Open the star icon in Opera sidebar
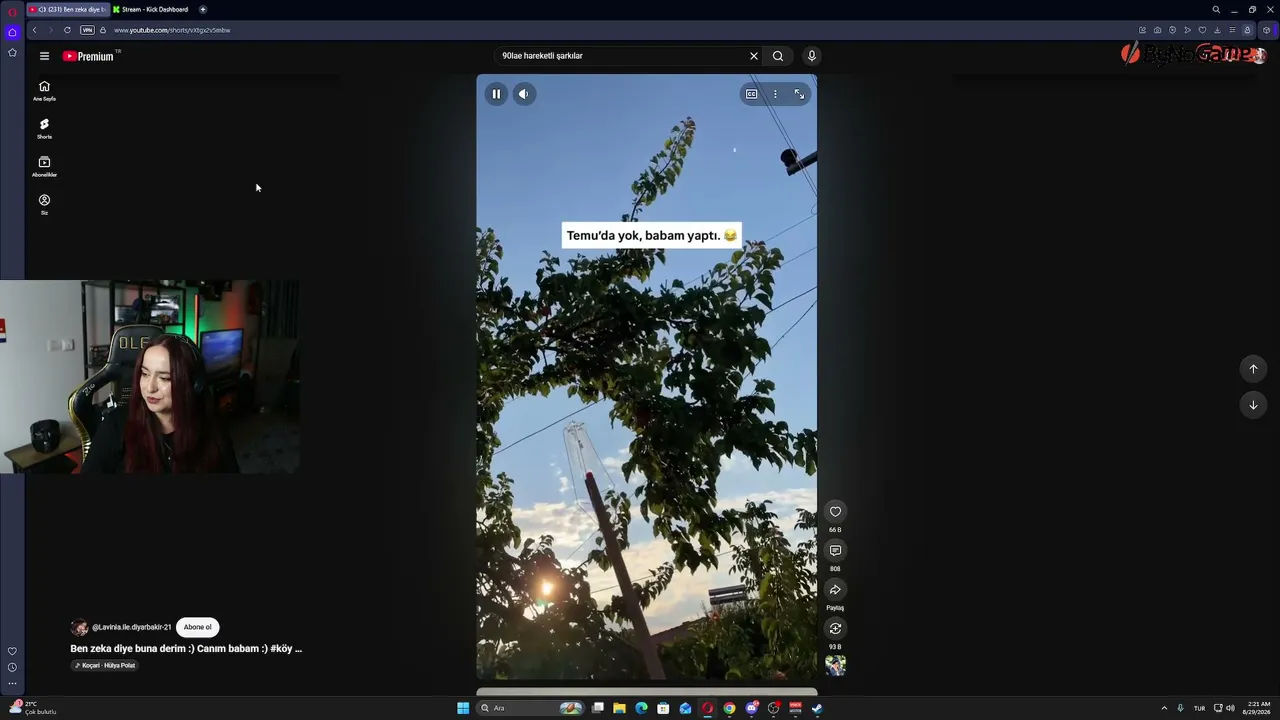 coord(12,52)
